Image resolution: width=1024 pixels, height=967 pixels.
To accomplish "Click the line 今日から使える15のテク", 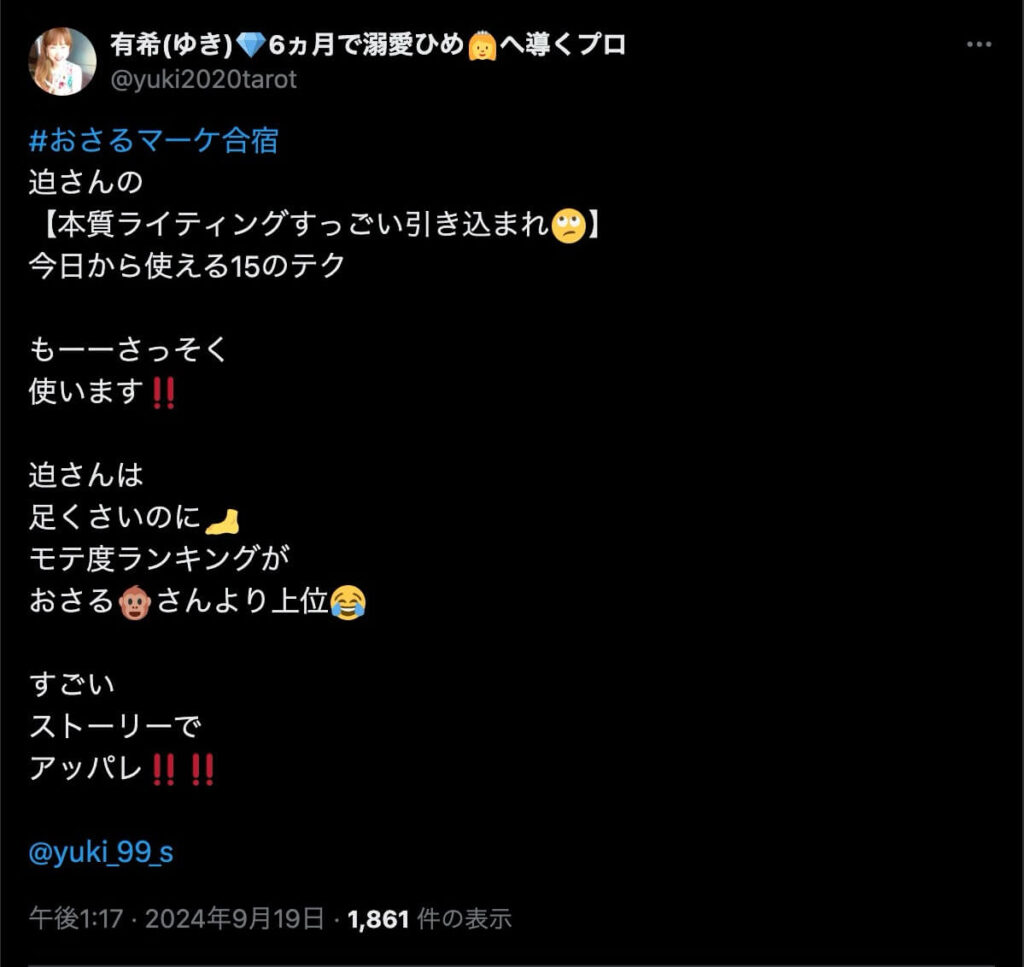I will 187,266.
